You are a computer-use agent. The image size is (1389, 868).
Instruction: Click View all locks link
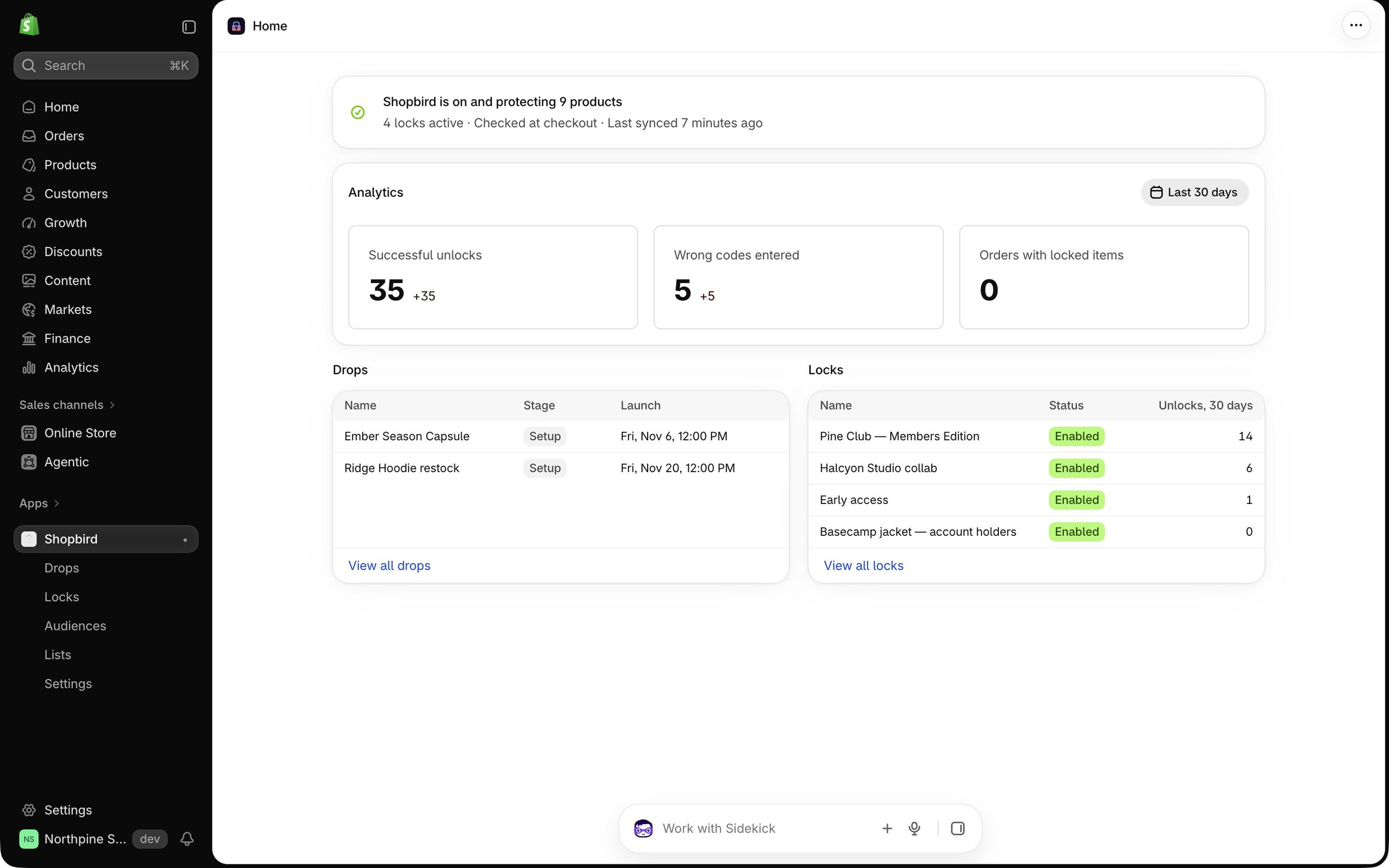(863, 566)
